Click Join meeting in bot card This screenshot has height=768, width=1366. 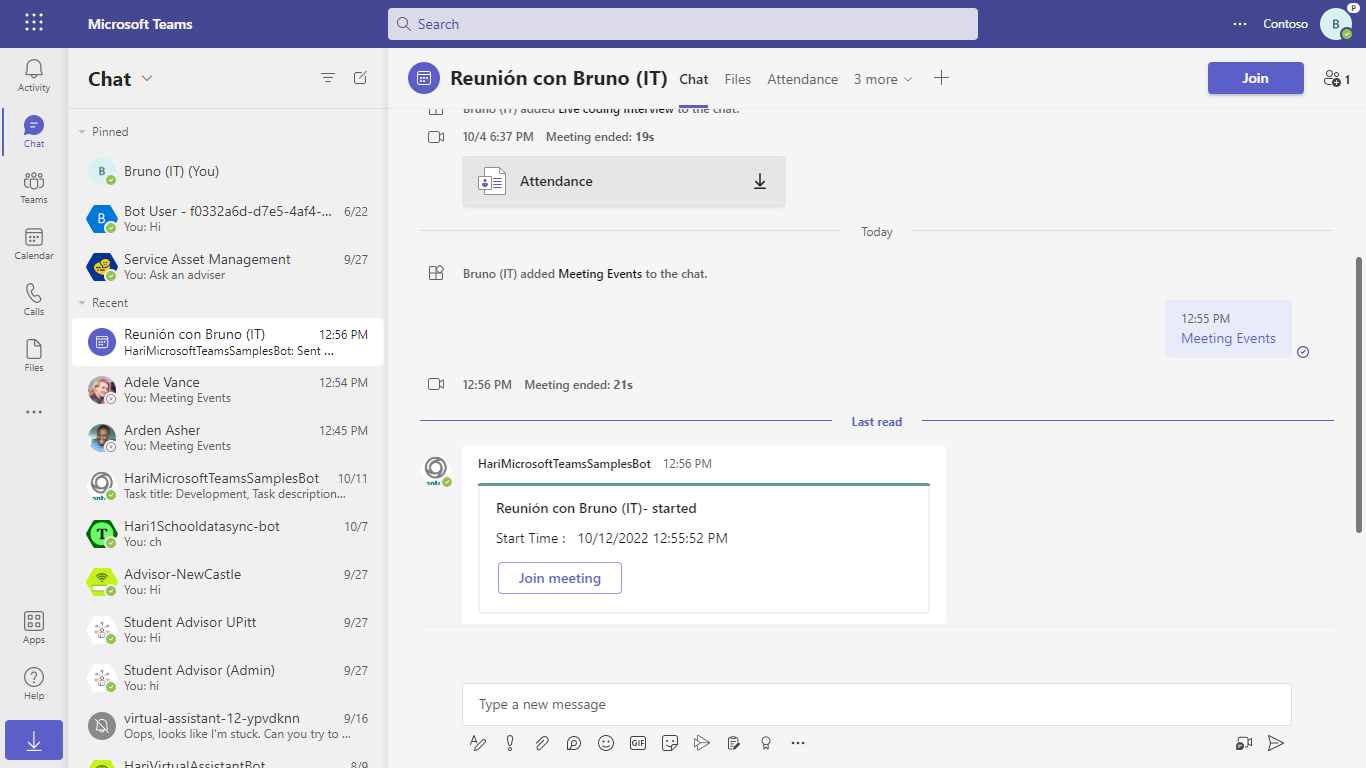(560, 578)
